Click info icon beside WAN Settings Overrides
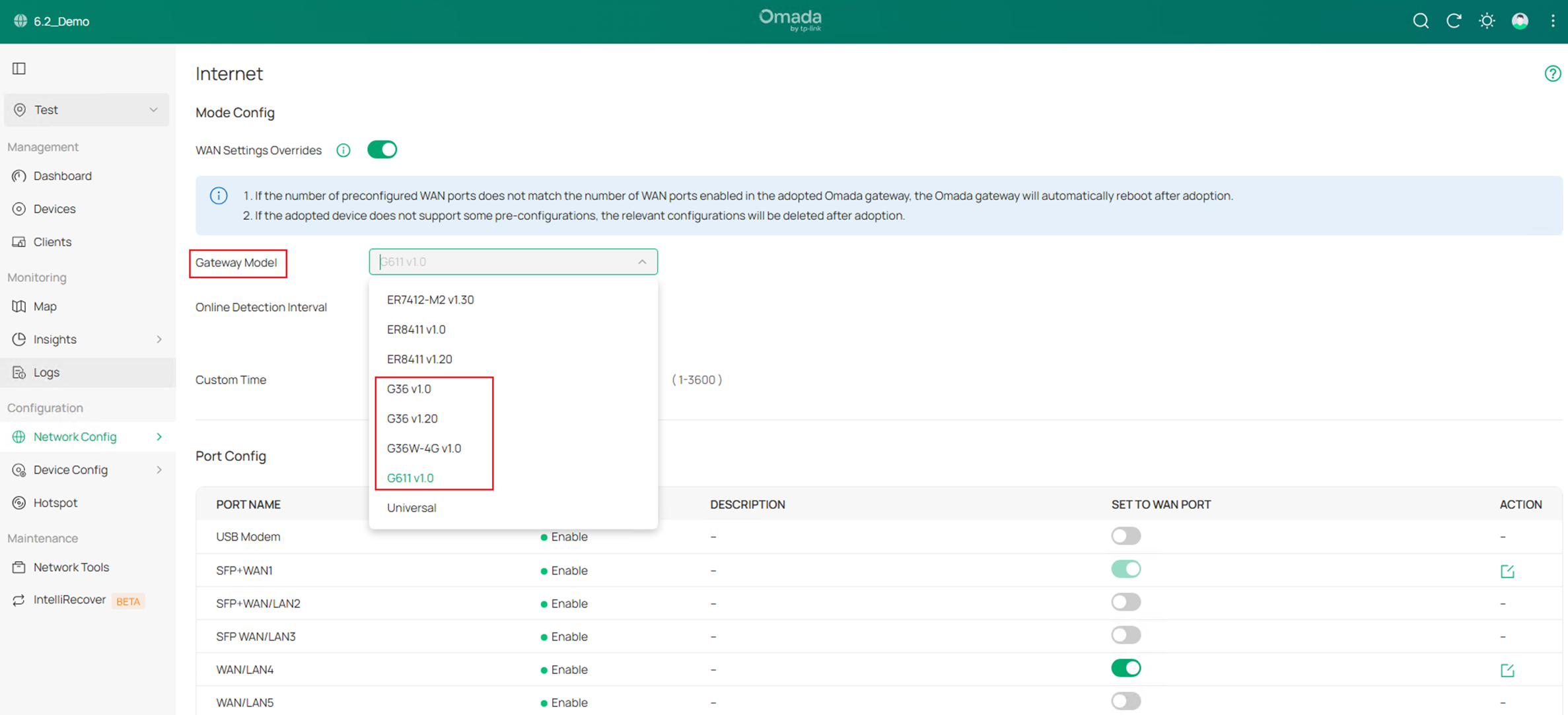Viewport: 1568px width, 715px height. (343, 151)
